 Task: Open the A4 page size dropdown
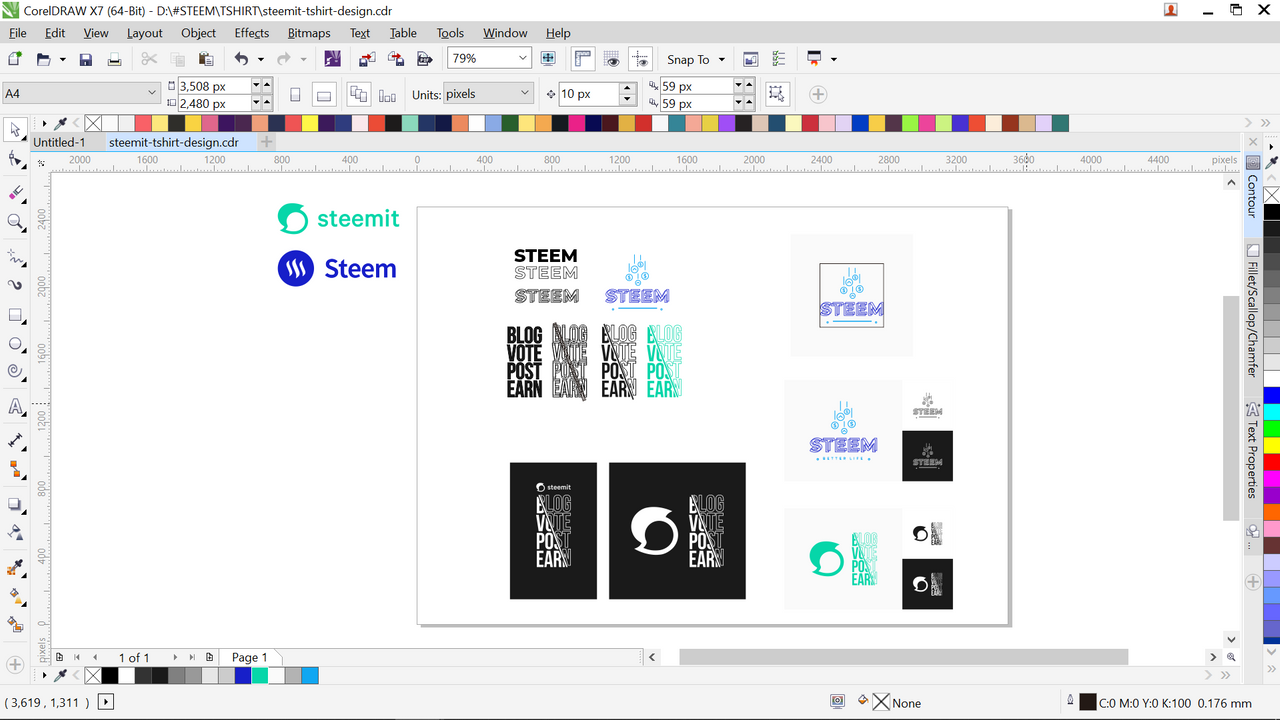[x=152, y=93]
